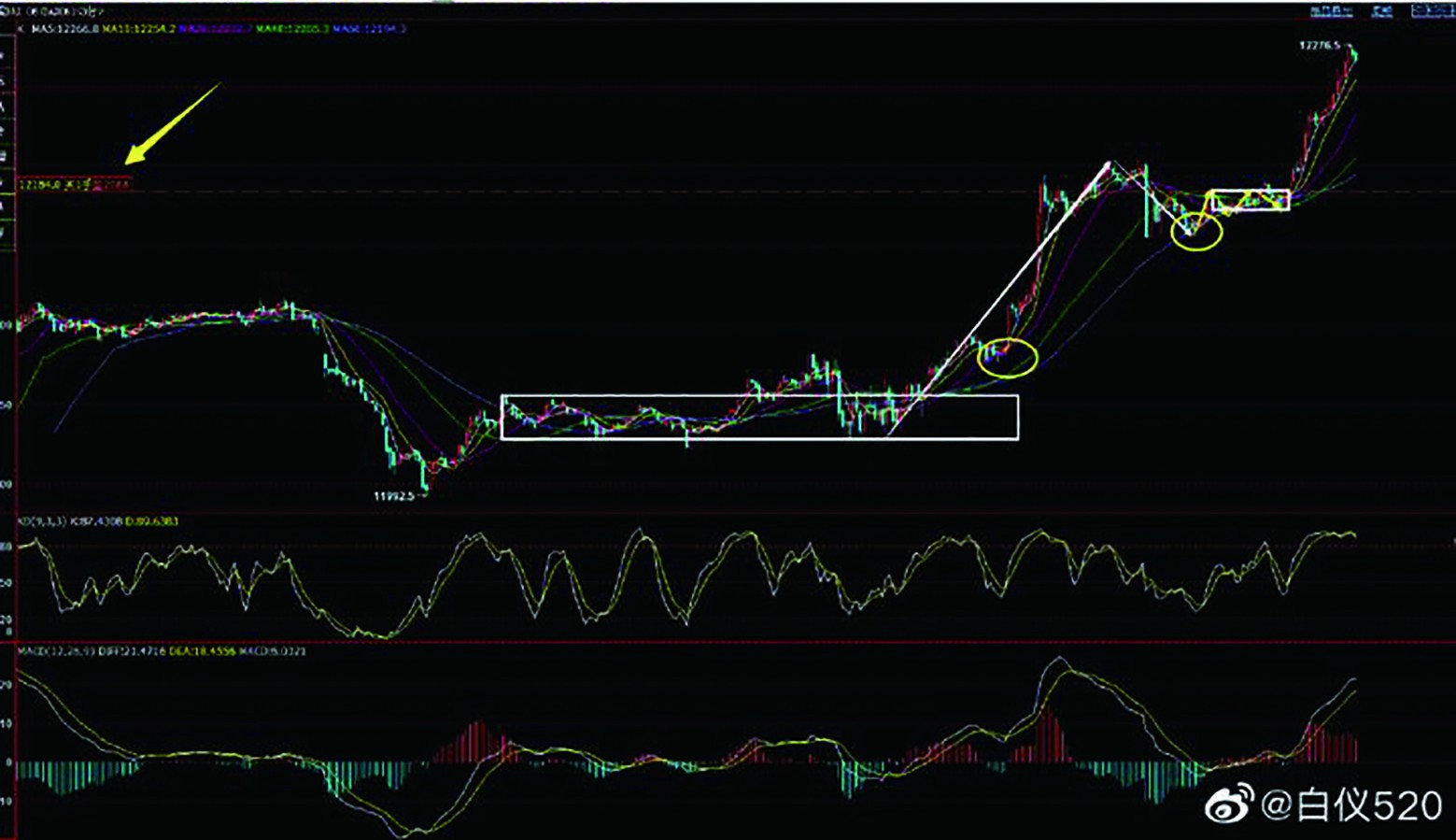The width and height of the screenshot is (1456, 840).
Task: Open the KD(9,3,3) indicator settings label
Action: click(42, 521)
